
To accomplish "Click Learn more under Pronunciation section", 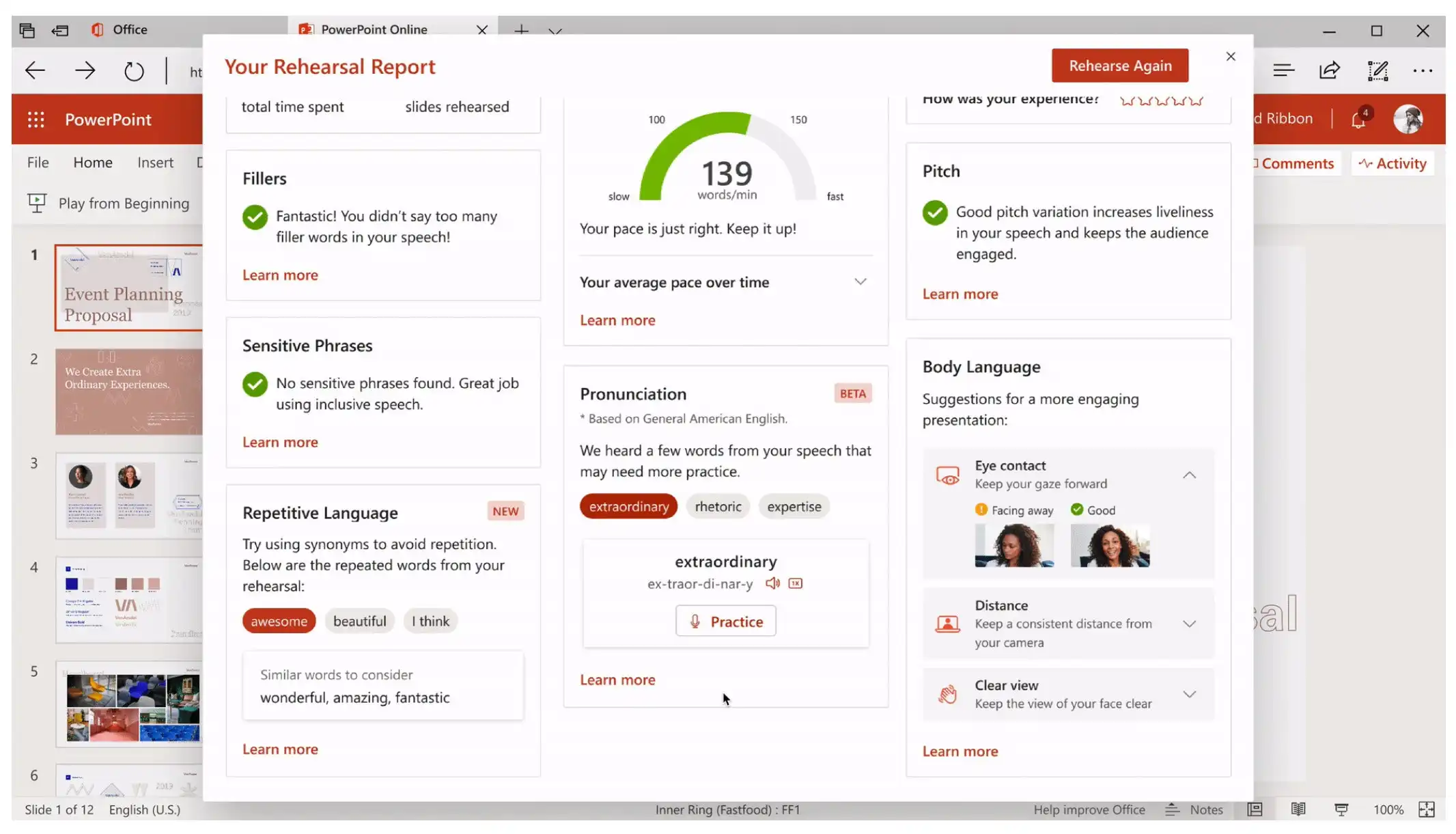I will point(617,679).
